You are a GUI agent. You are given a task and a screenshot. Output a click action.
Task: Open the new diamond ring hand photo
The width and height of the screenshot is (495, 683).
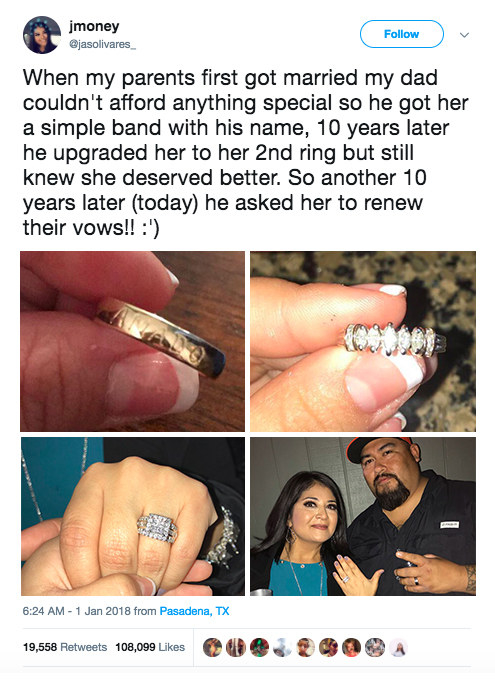(x=132, y=516)
